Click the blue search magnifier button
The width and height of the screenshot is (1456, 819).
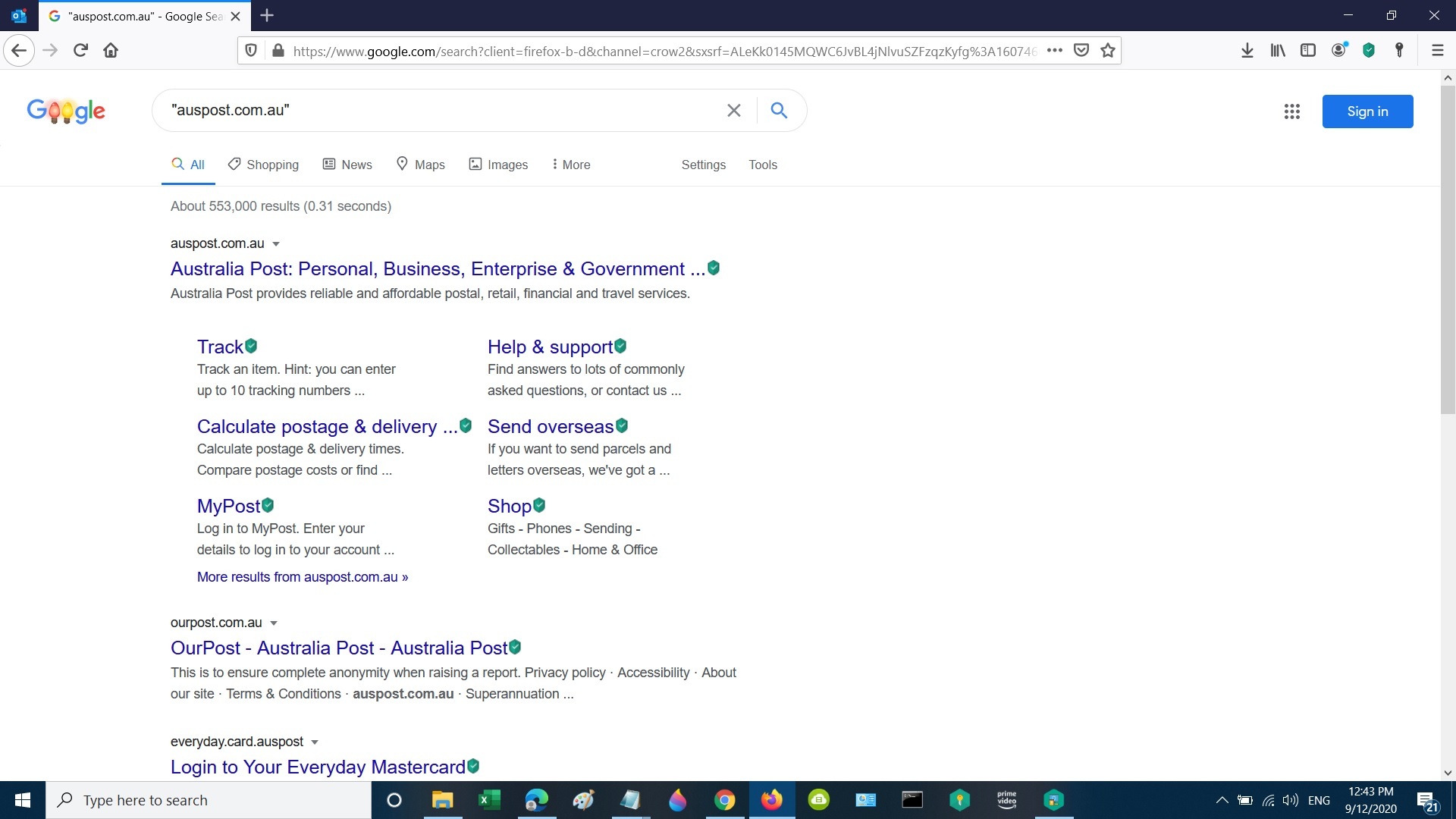[x=779, y=111]
